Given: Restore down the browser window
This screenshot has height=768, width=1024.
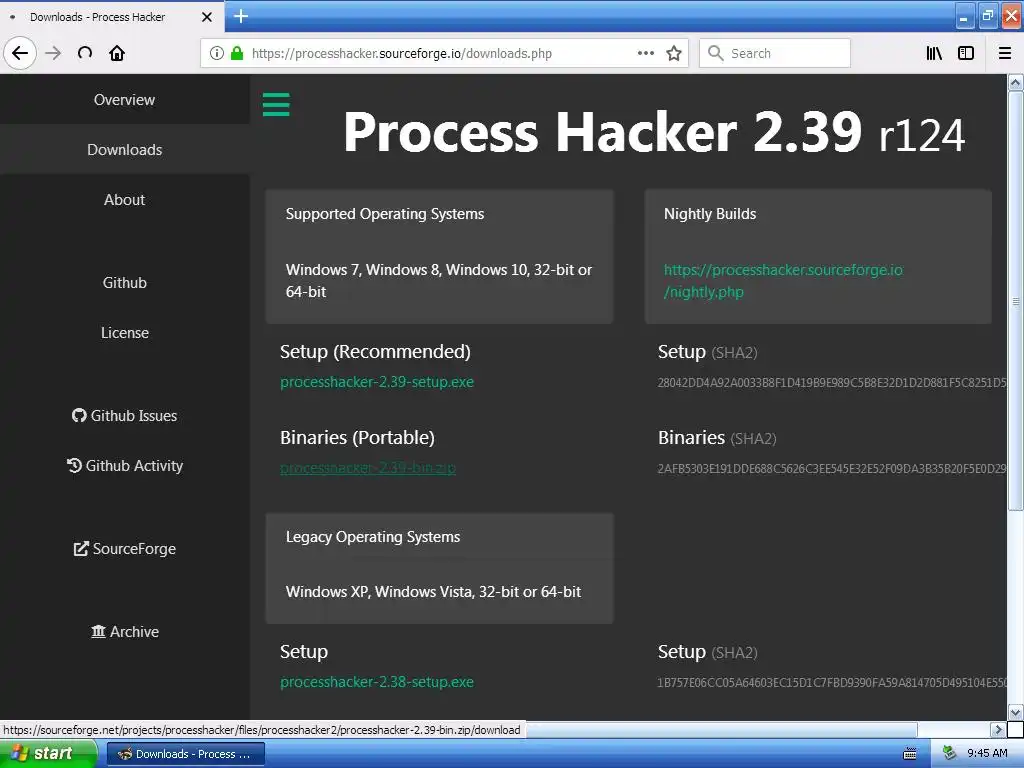Looking at the screenshot, I should click(x=988, y=16).
